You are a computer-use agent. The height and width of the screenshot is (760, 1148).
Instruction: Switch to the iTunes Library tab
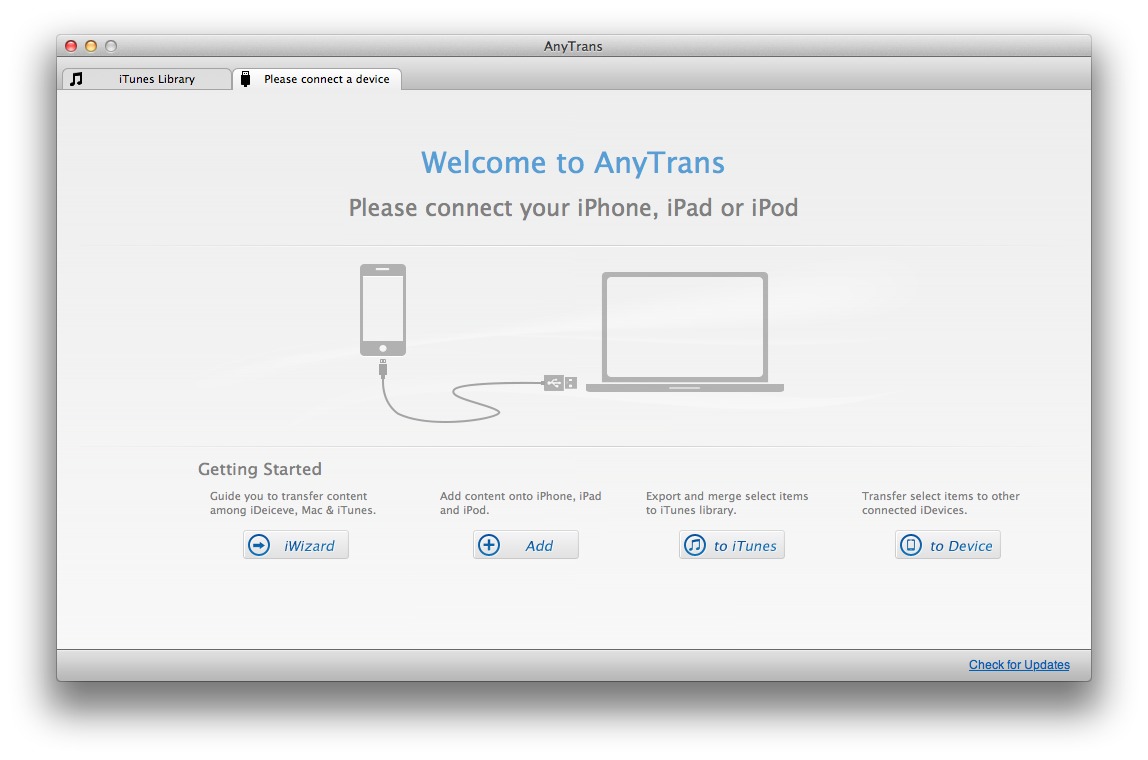coord(156,79)
